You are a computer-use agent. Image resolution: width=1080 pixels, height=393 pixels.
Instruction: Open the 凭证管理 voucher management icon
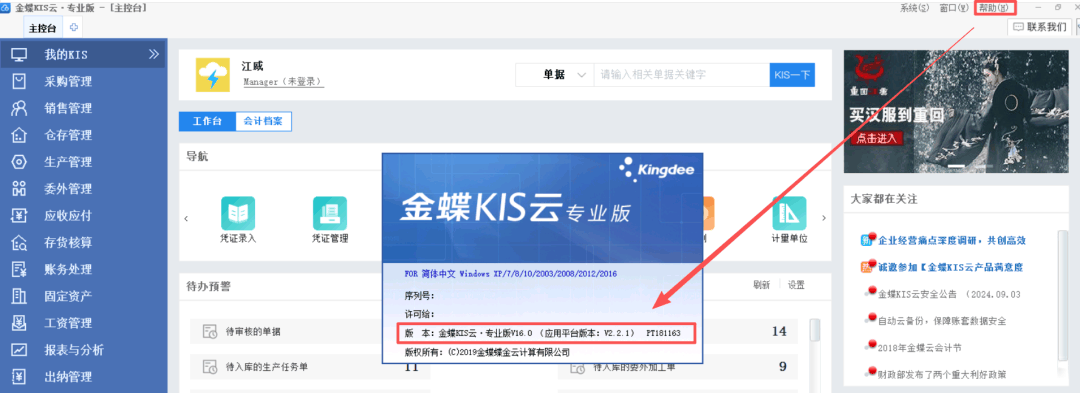click(330, 220)
